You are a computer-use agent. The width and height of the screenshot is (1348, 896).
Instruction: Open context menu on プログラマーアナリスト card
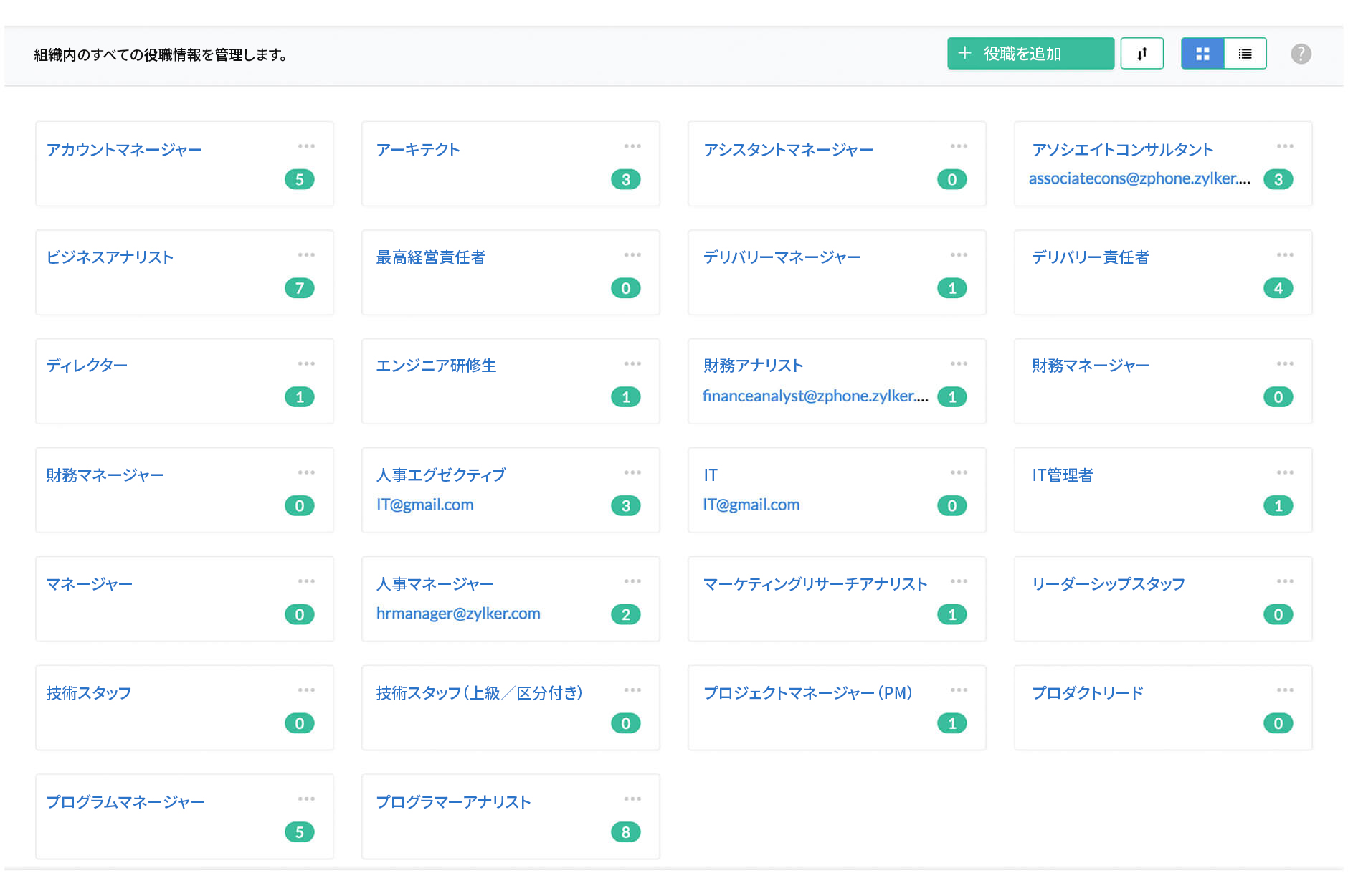pyautogui.click(x=633, y=799)
